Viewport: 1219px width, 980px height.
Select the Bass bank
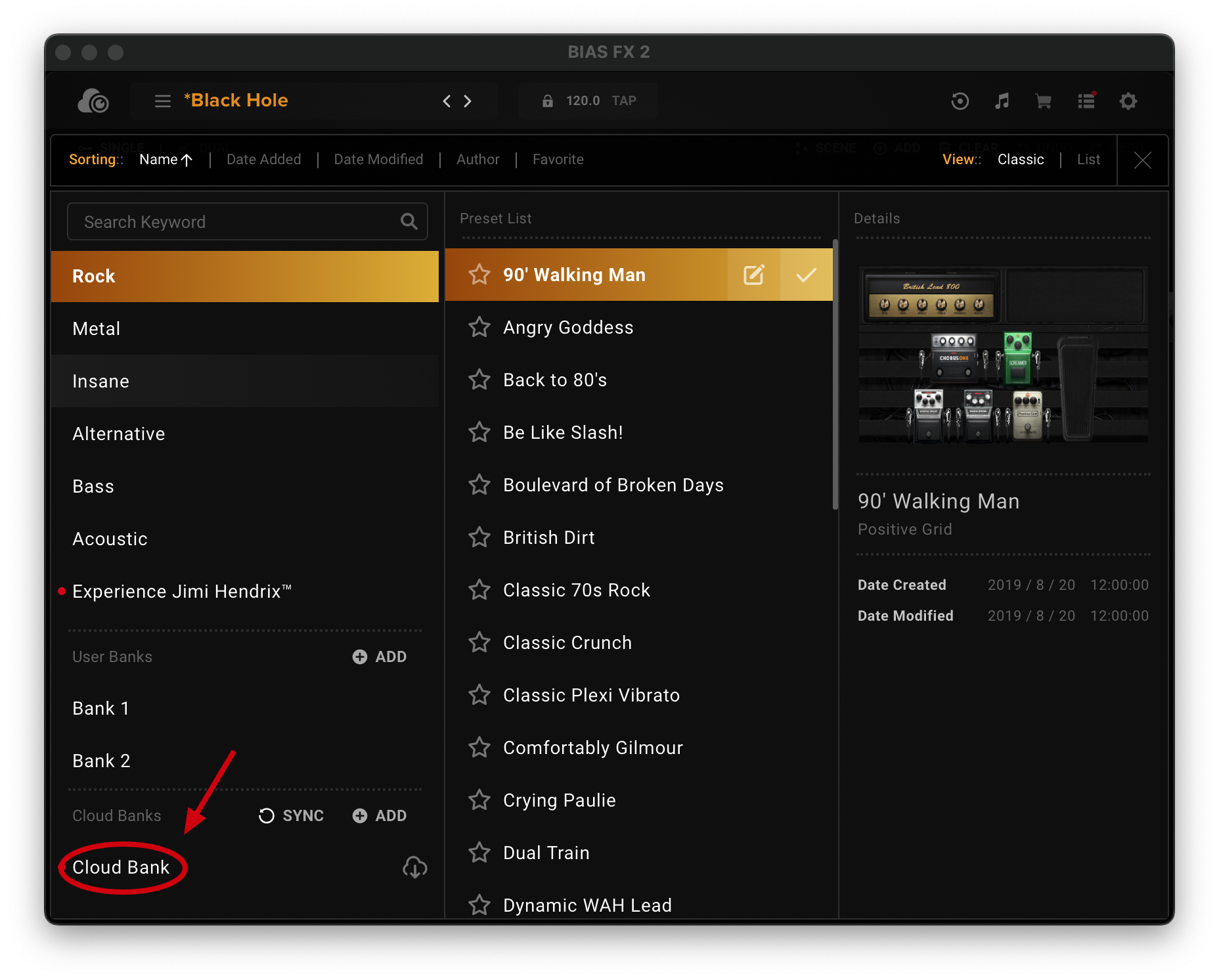click(x=244, y=486)
